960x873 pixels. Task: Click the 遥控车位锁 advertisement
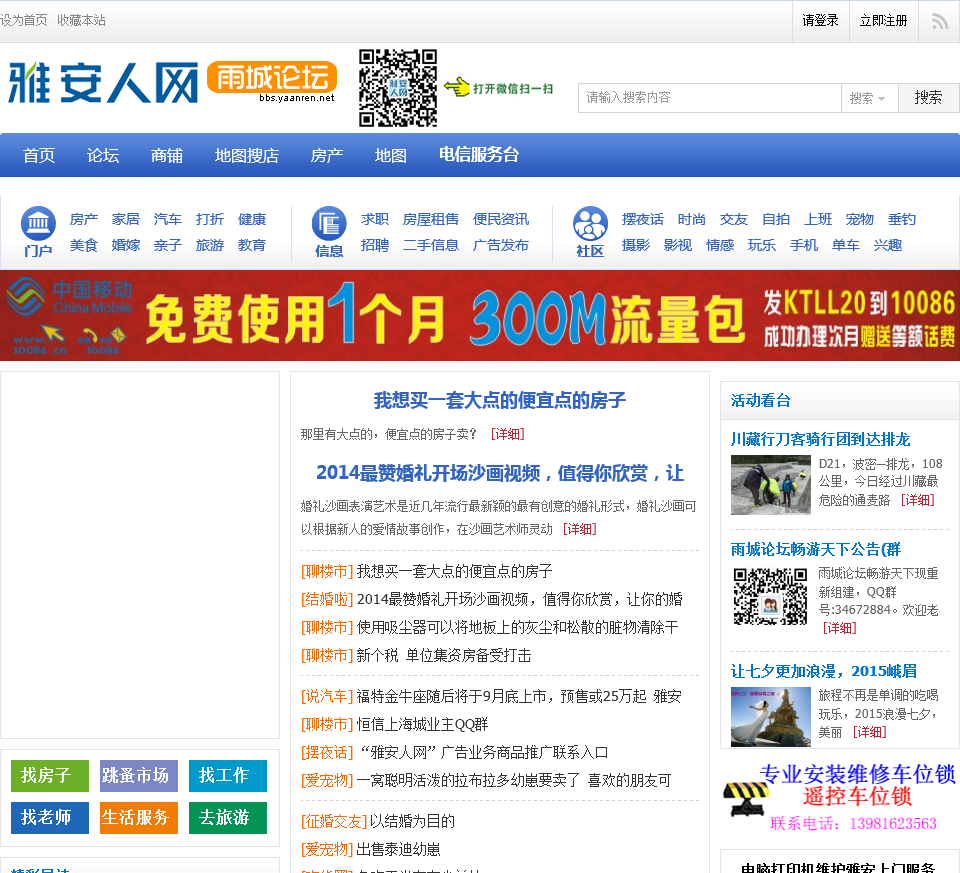pyautogui.click(x=839, y=798)
